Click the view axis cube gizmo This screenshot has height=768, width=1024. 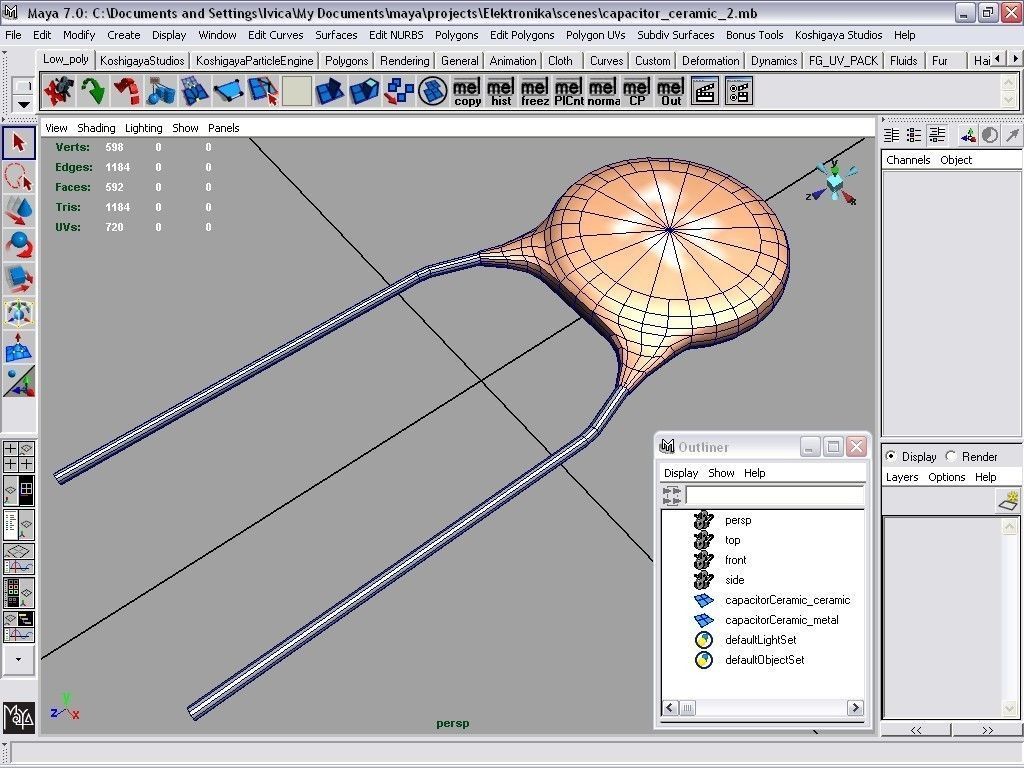click(835, 183)
